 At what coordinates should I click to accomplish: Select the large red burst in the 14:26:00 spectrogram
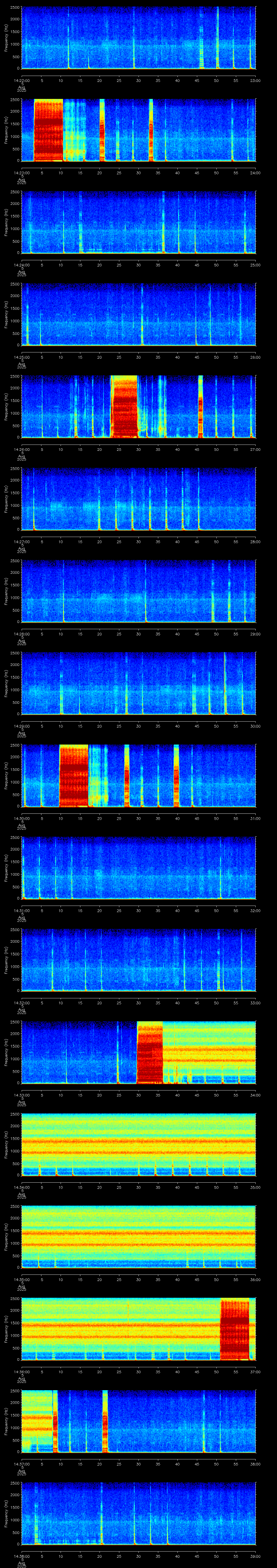tap(125, 407)
